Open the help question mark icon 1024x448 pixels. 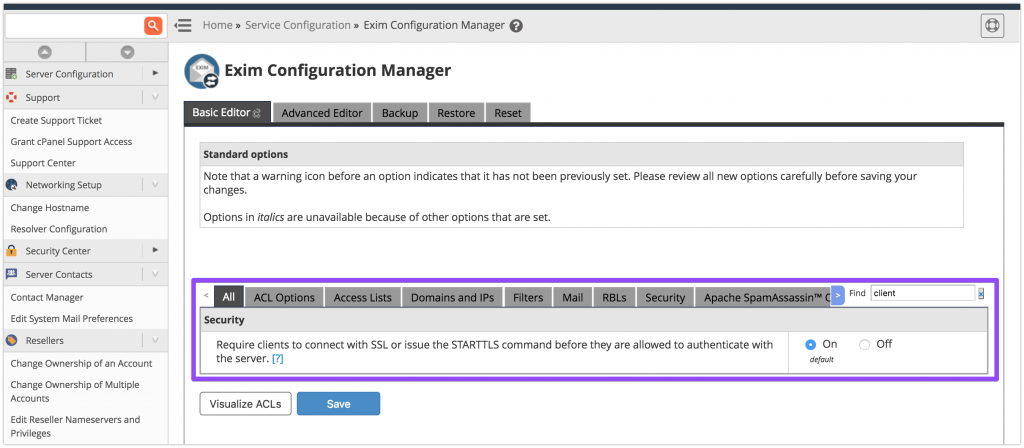[516, 26]
